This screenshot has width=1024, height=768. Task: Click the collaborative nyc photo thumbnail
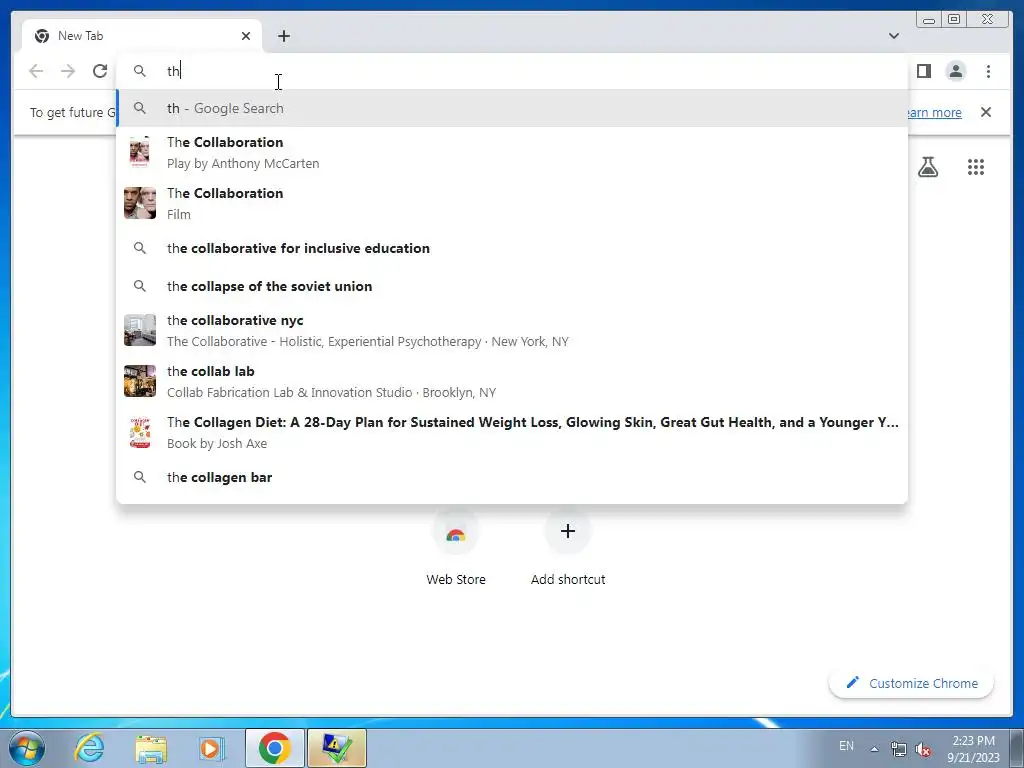[x=140, y=330]
